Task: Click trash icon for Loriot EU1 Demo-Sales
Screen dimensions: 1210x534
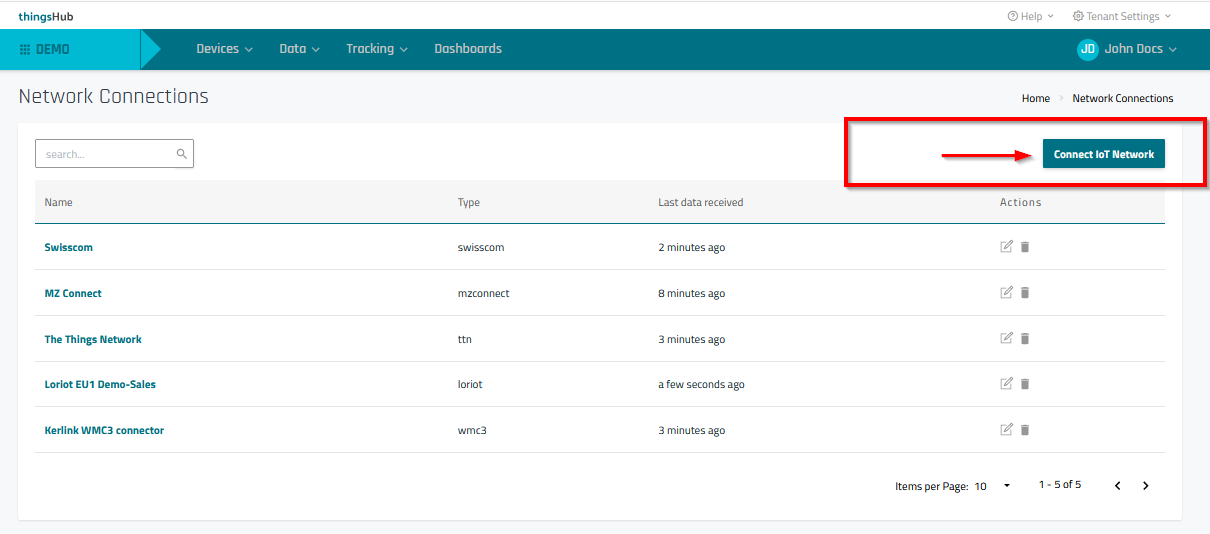Action: coord(1025,384)
